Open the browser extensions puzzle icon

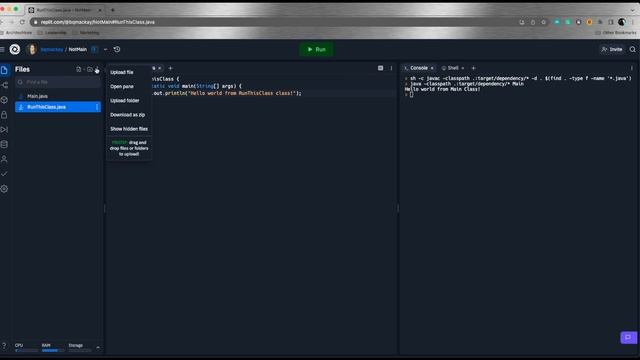(600, 22)
